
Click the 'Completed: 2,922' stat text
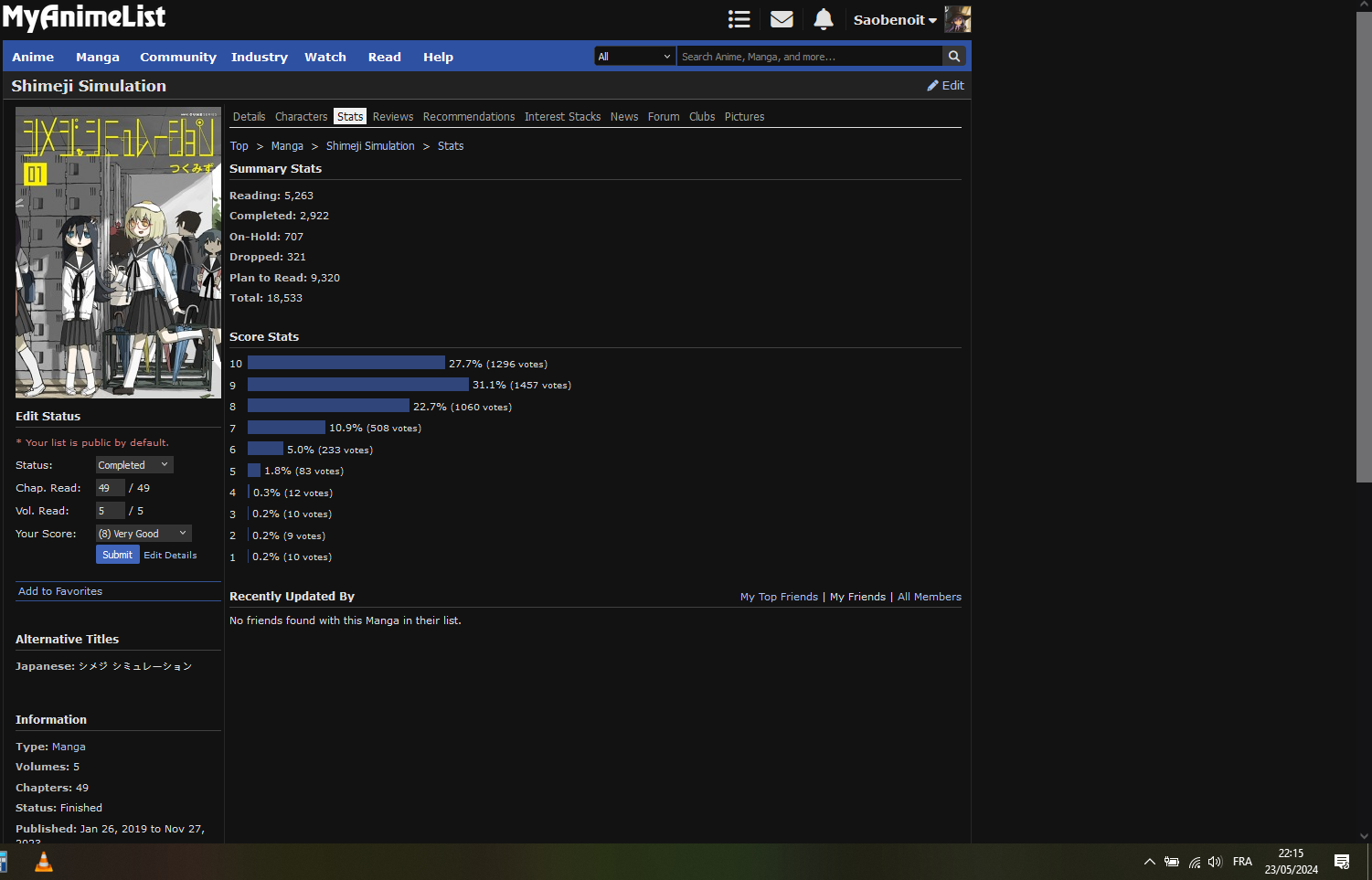coord(279,216)
